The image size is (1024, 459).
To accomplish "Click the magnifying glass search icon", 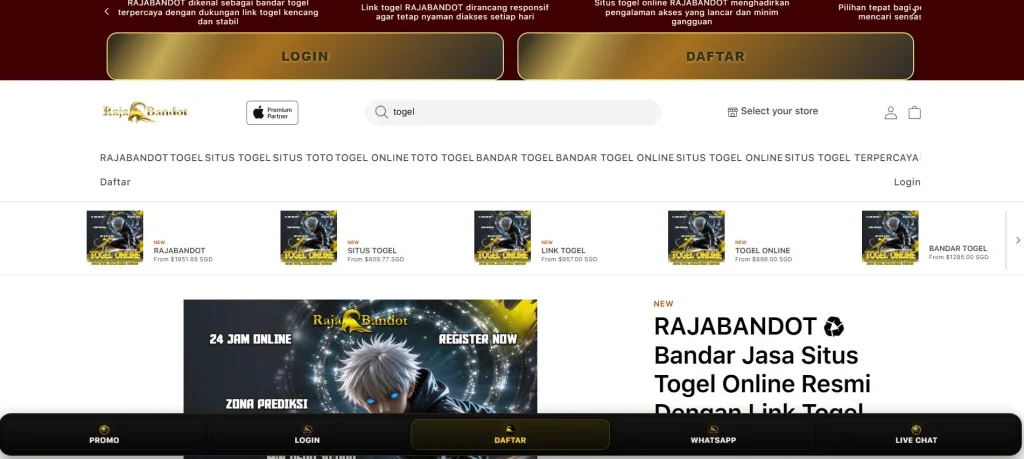I will (381, 112).
